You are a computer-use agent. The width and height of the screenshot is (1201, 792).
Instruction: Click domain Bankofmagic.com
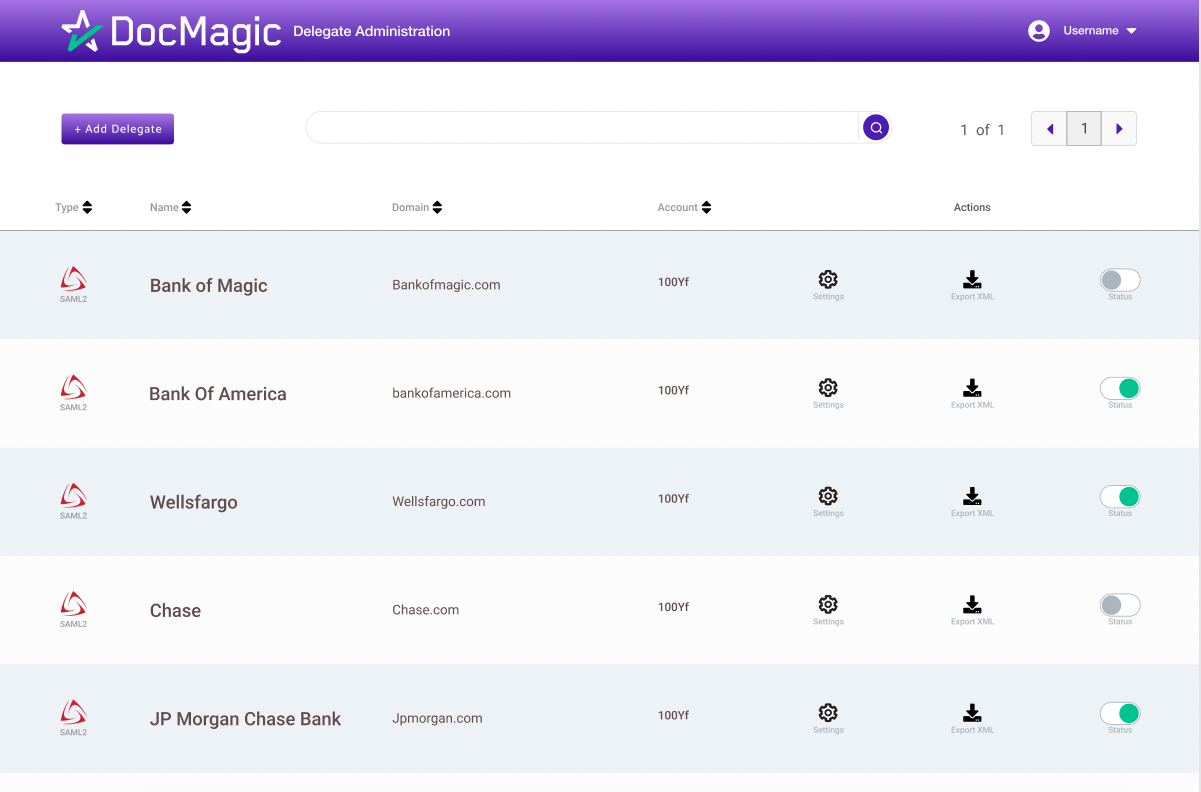(446, 285)
